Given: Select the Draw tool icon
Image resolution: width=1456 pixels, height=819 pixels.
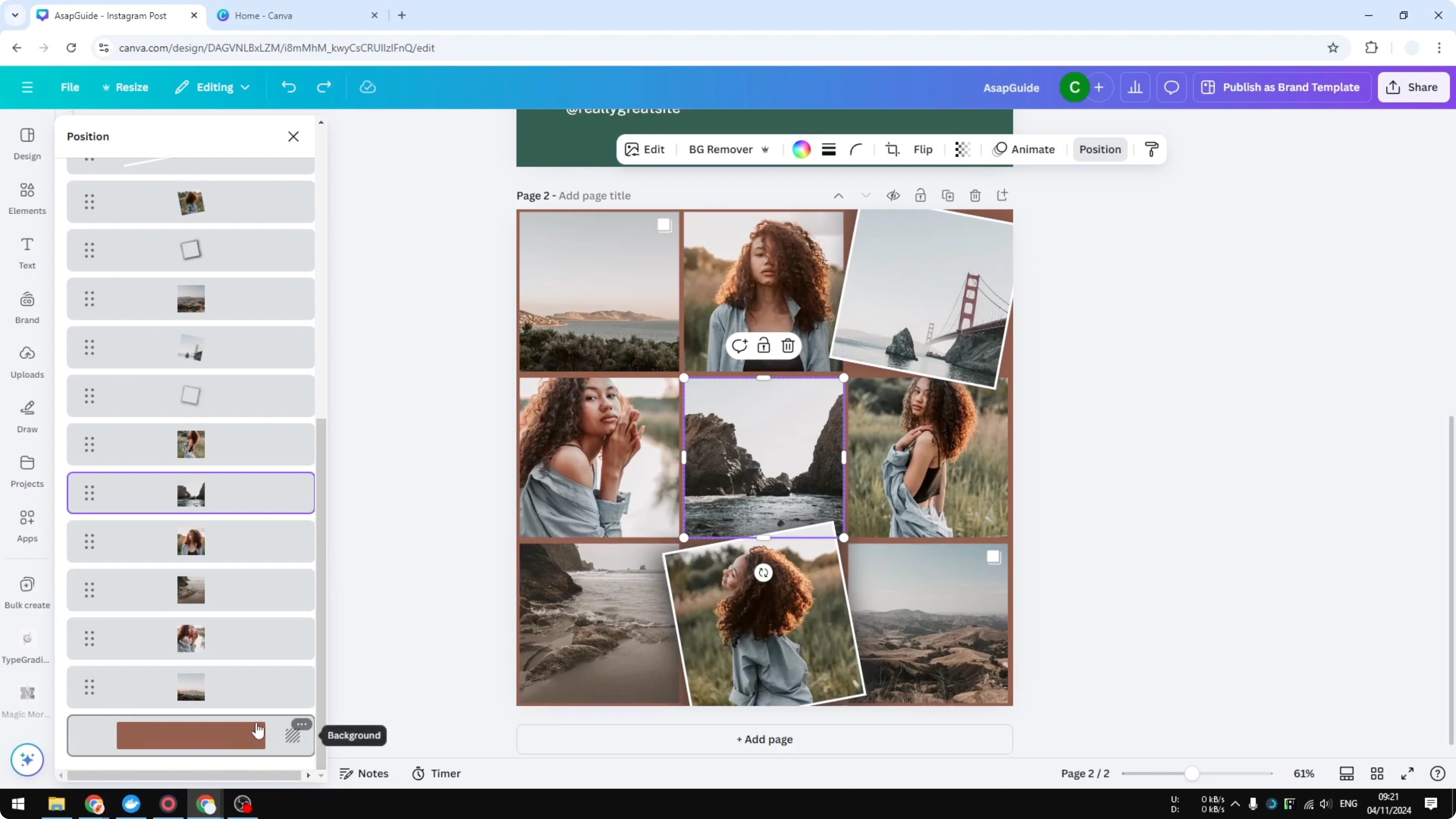Looking at the screenshot, I should (x=27, y=415).
